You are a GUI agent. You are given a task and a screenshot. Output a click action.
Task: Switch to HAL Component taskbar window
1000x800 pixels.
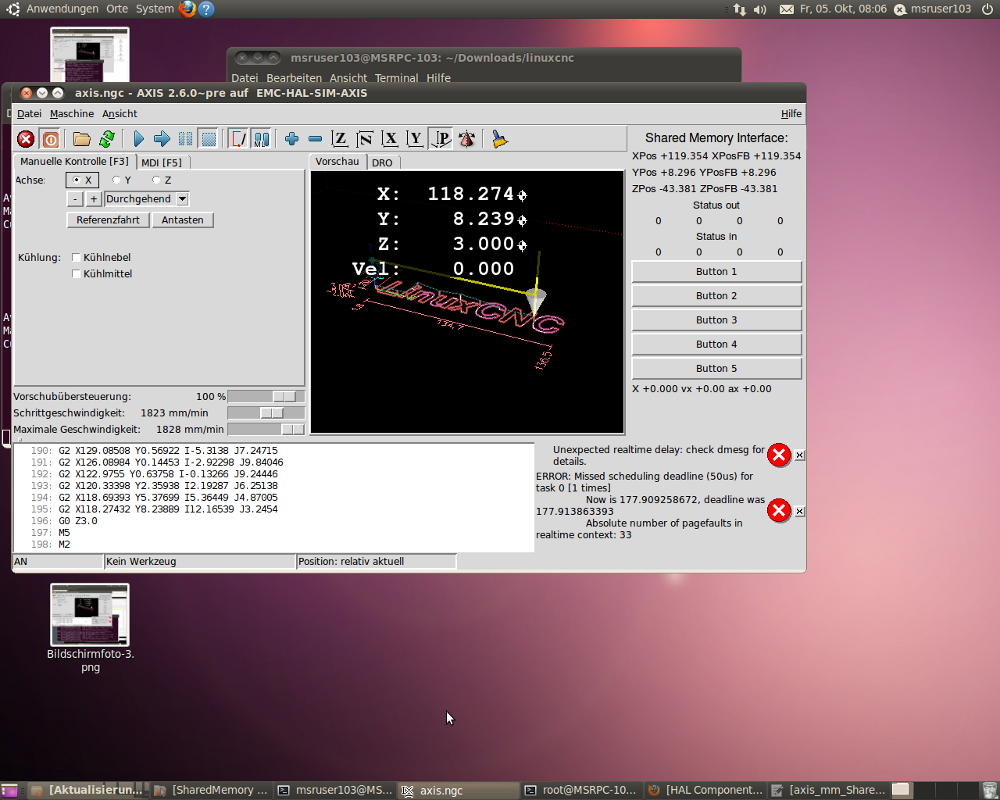coord(705,790)
